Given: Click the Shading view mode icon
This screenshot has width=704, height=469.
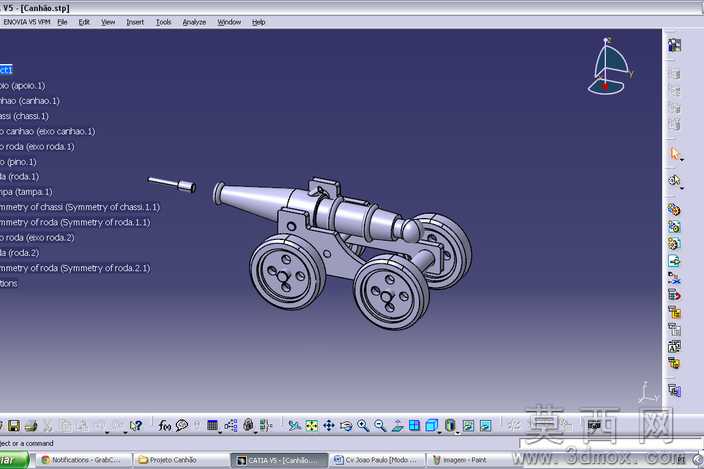Looking at the screenshot, I should click(x=450, y=425).
